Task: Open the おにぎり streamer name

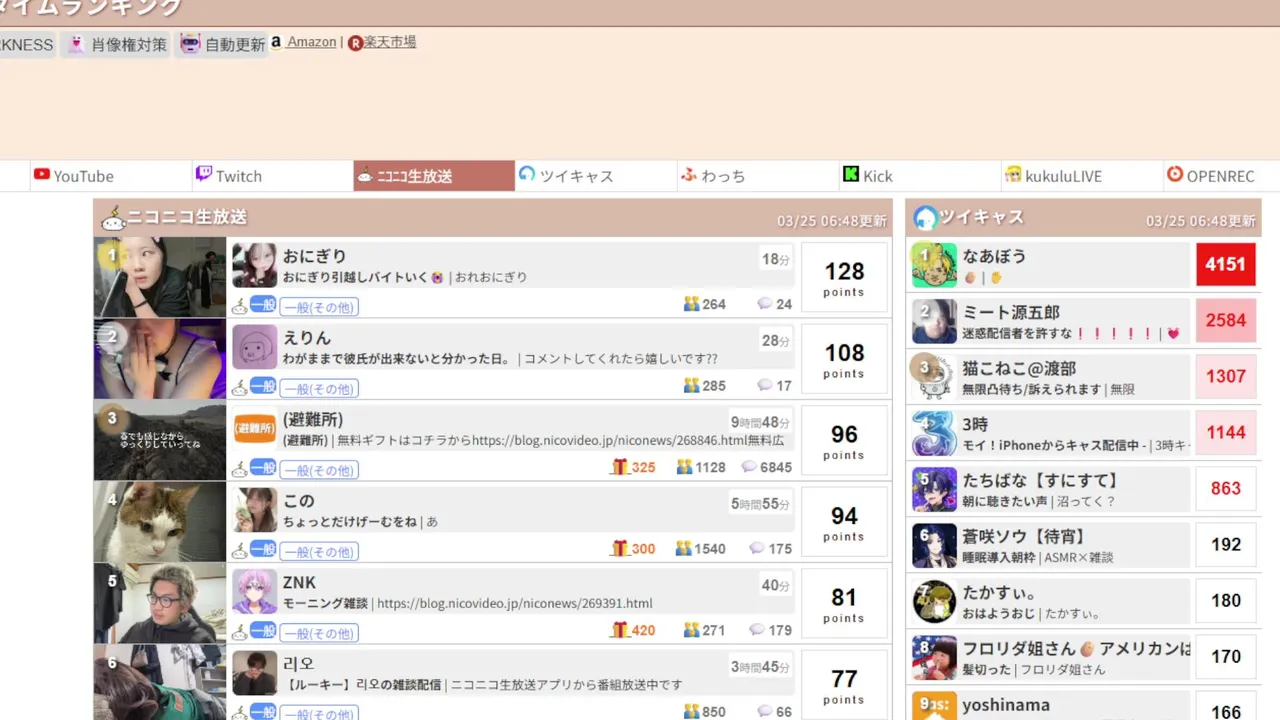Action: pyautogui.click(x=314, y=256)
